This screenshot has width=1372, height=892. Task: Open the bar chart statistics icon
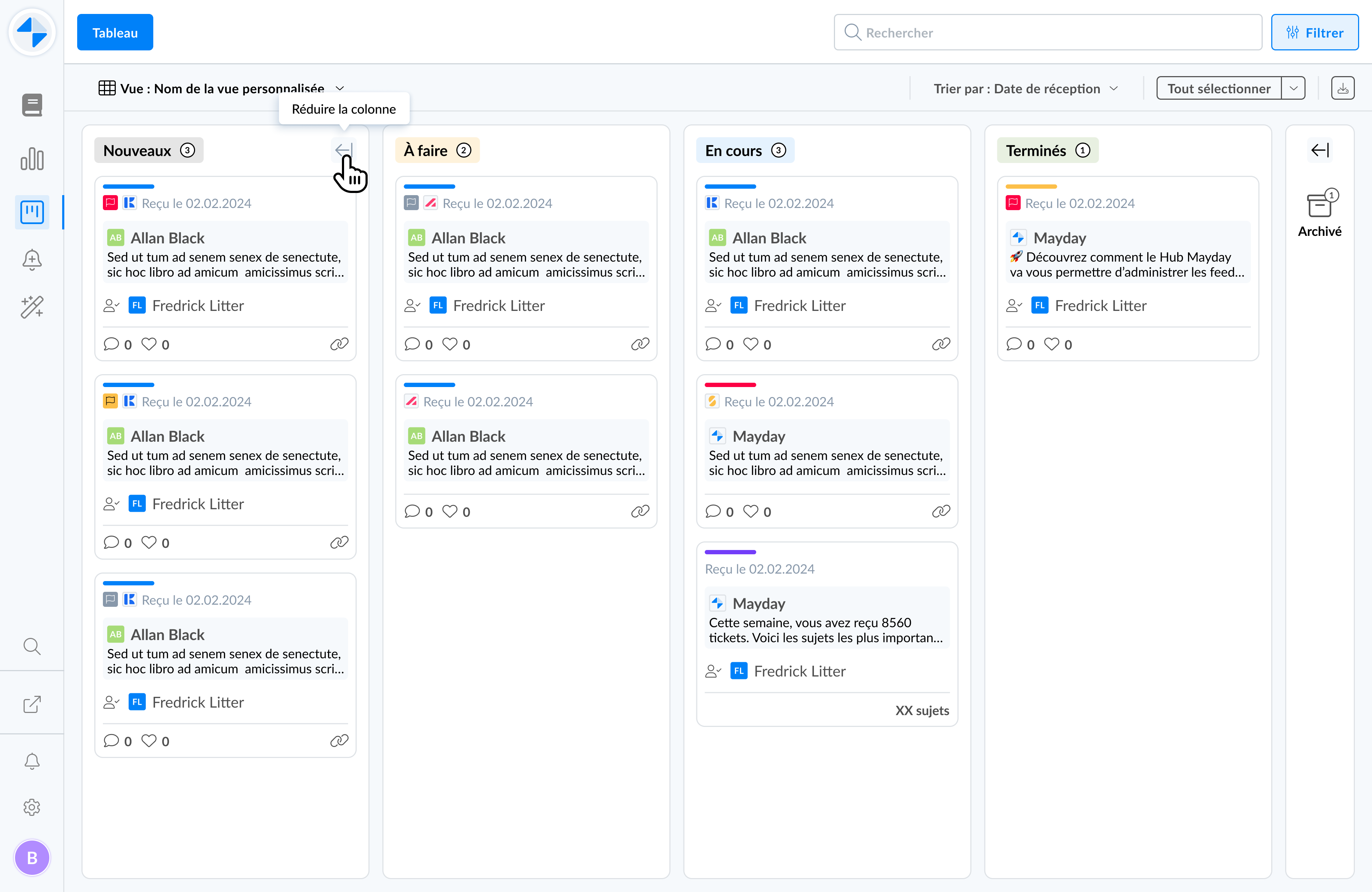(x=32, y=159)
